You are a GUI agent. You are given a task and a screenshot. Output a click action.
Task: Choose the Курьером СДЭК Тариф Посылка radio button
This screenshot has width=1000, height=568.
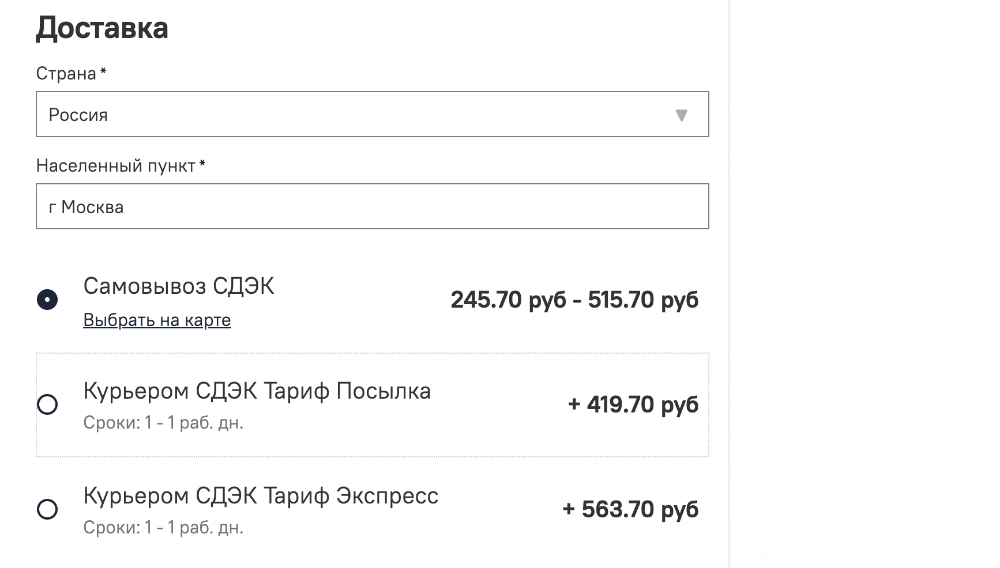(47, 405)
